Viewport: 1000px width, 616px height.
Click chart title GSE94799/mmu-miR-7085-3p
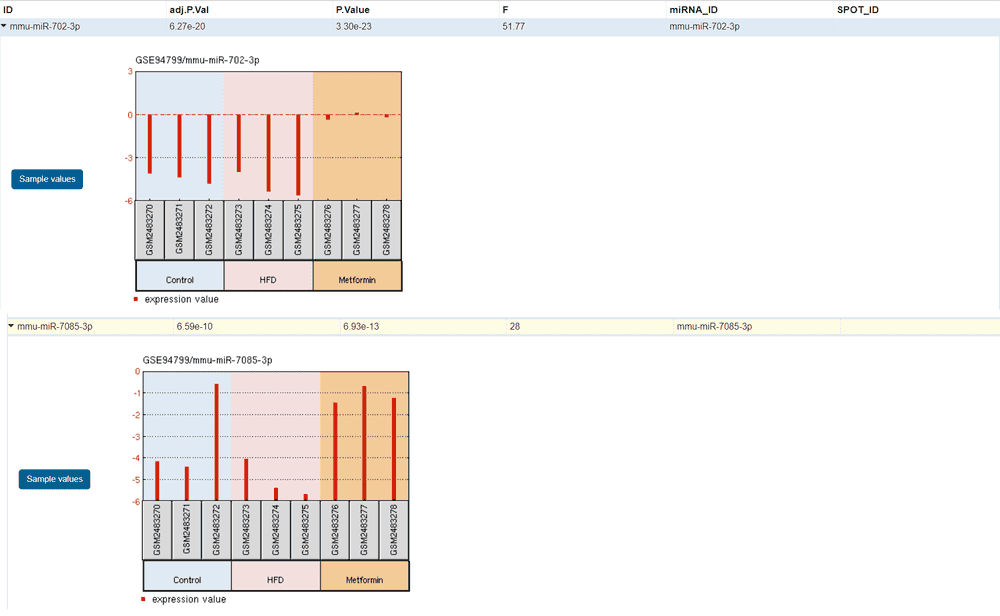[209, 358]
